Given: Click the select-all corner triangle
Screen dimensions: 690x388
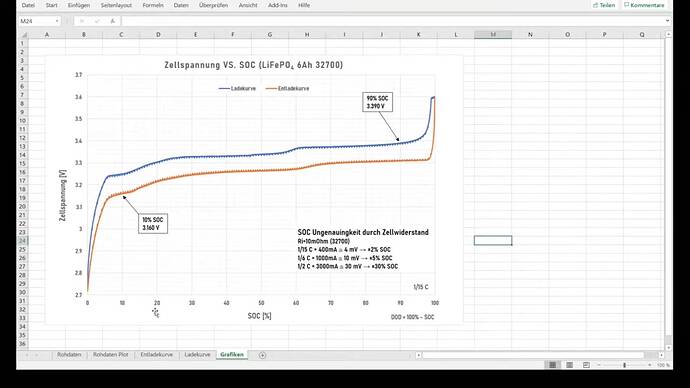Looking at the screenshot, I should click(x=24, y=34).
